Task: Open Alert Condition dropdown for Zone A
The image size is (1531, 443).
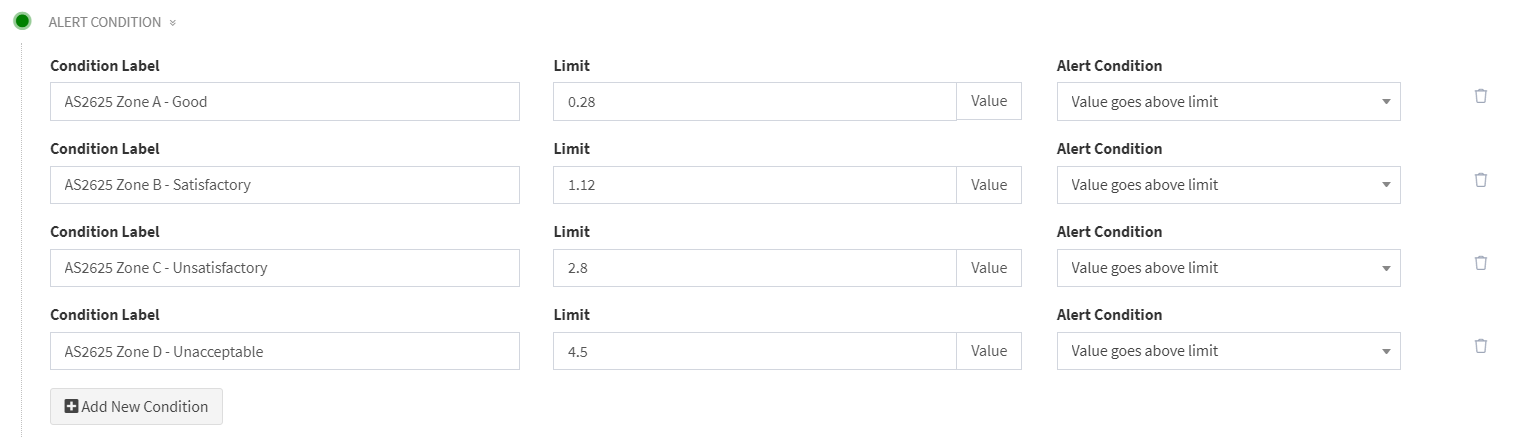Action: coord(1228,101)
